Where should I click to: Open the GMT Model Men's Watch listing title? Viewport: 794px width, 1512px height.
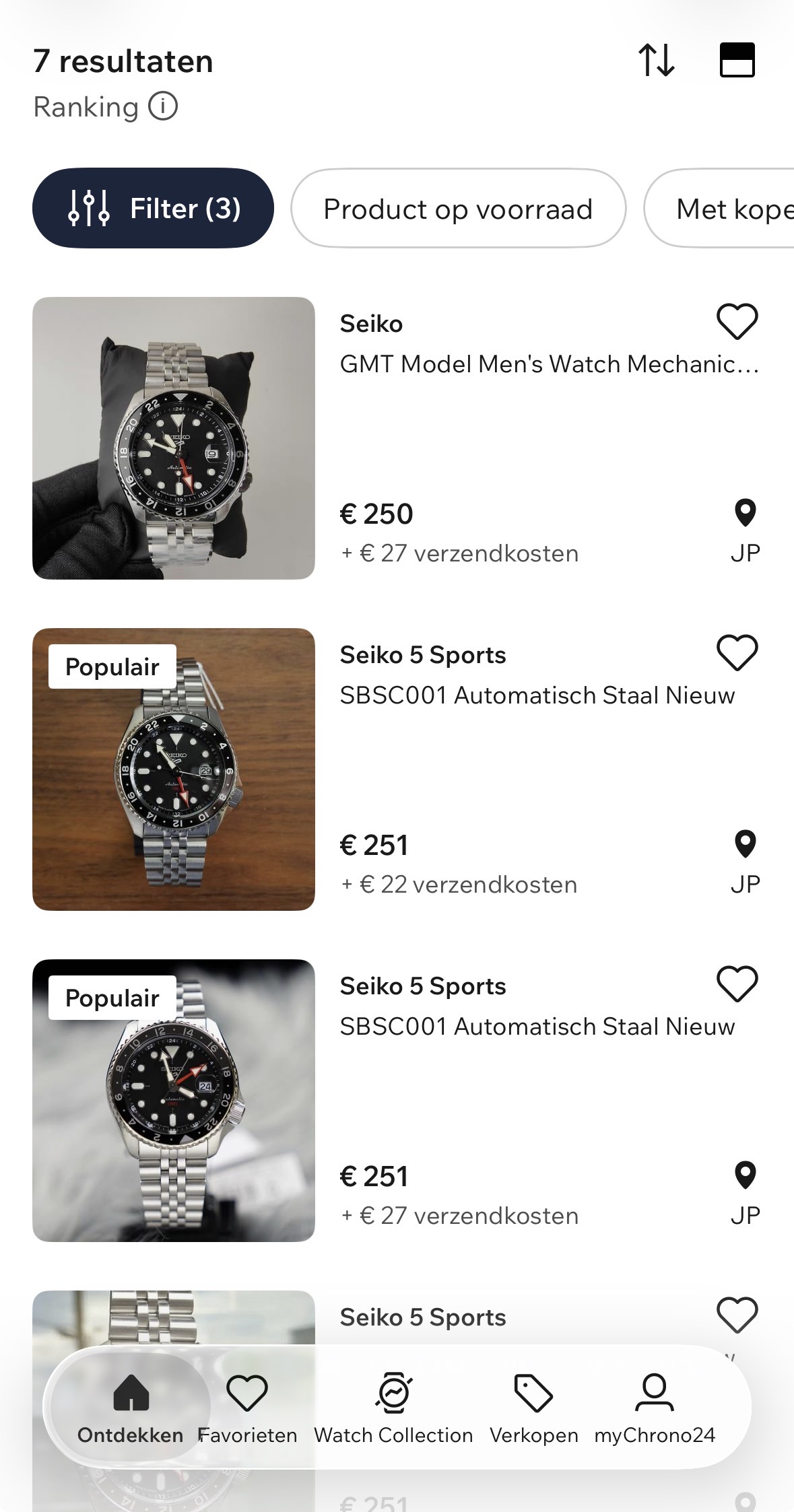point(549,364)
